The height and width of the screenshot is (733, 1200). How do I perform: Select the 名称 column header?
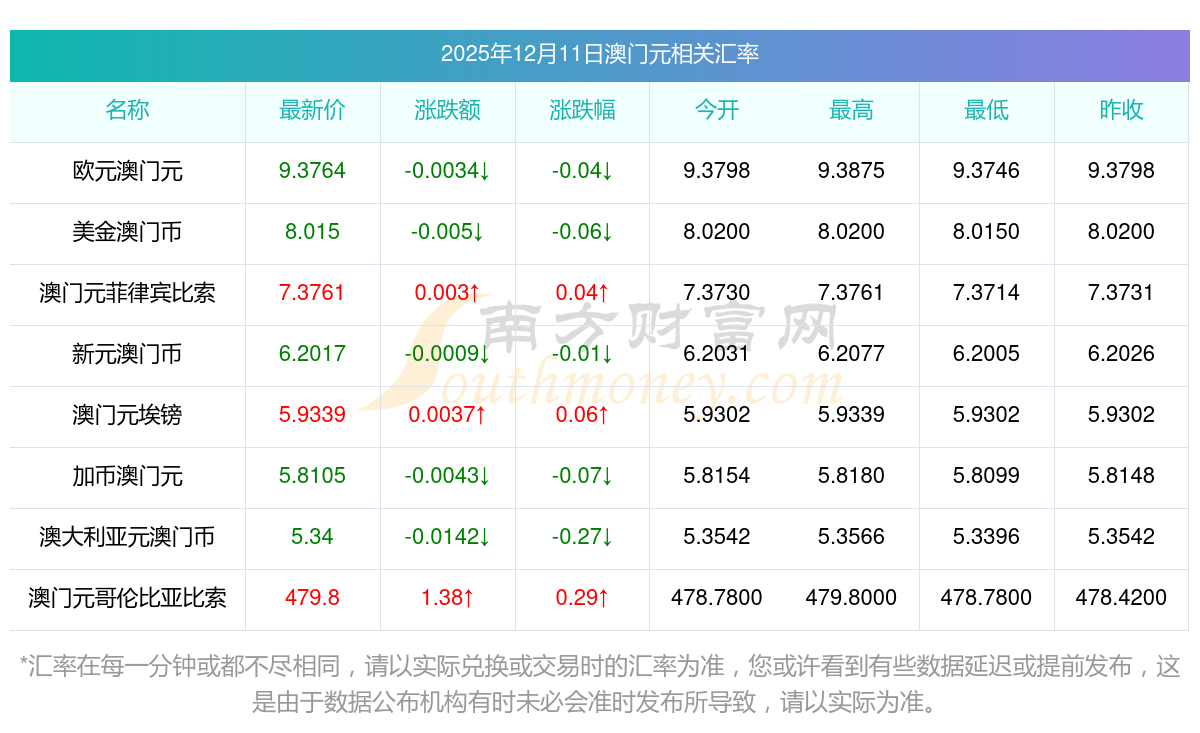[127, 110]
